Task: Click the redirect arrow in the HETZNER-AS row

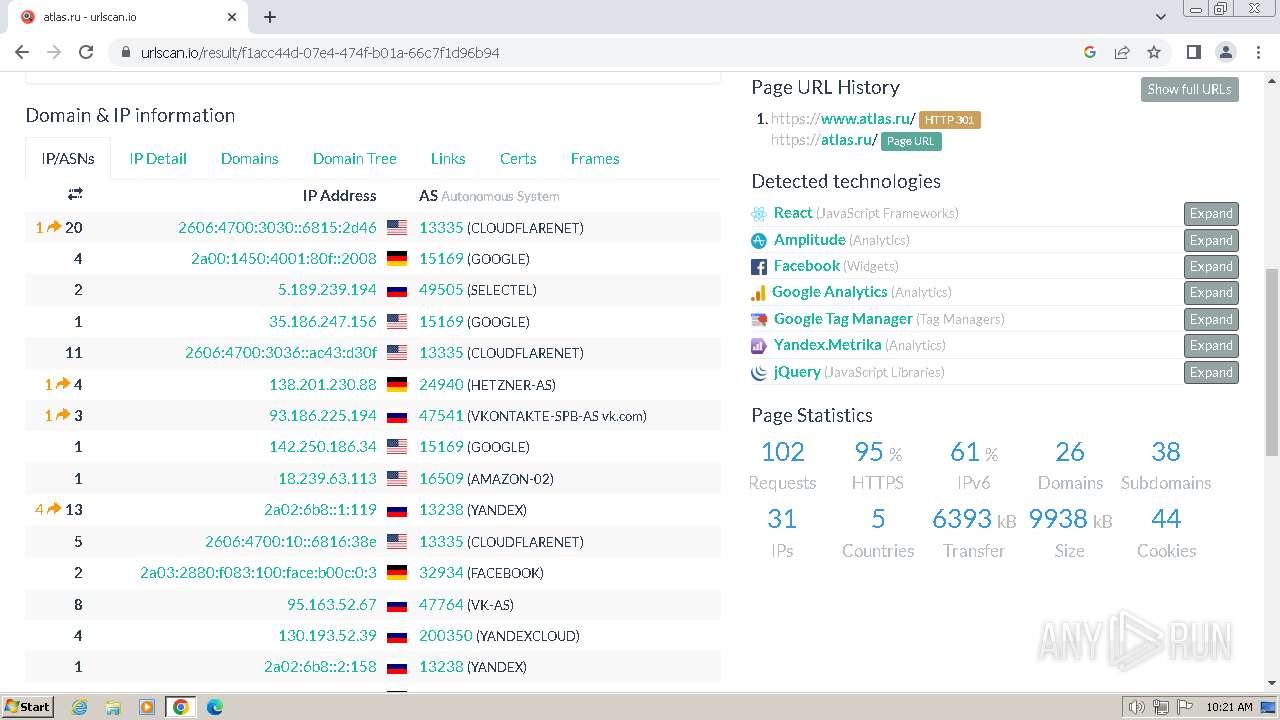Action: click(63, 384)
